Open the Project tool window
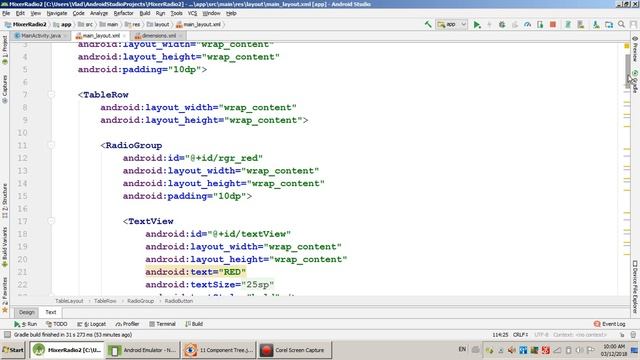 point(5,50)
